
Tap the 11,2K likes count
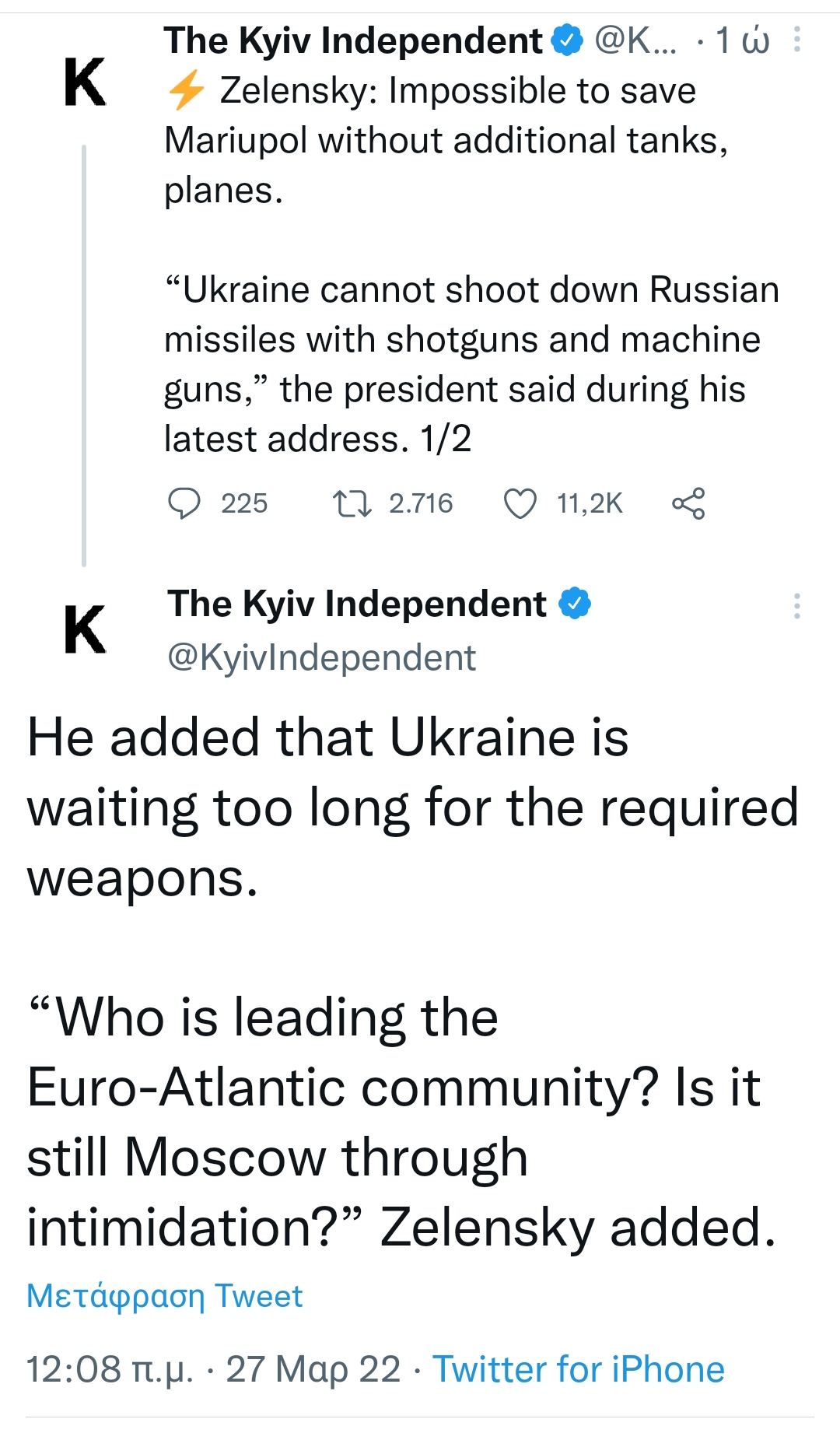pyautogui.click(x=590, y=503)
